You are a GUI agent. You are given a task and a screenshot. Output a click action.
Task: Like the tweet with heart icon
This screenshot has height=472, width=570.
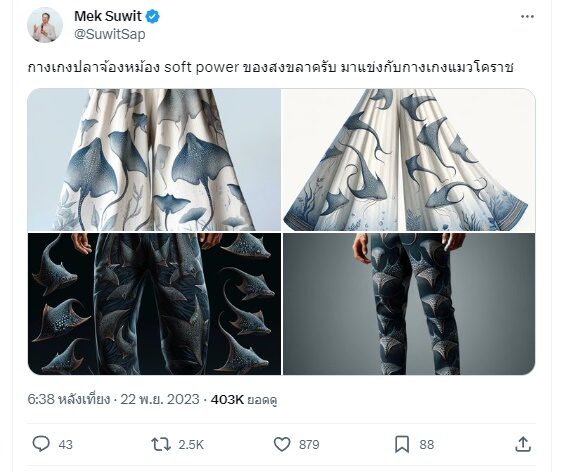click(x=282, y=444)
